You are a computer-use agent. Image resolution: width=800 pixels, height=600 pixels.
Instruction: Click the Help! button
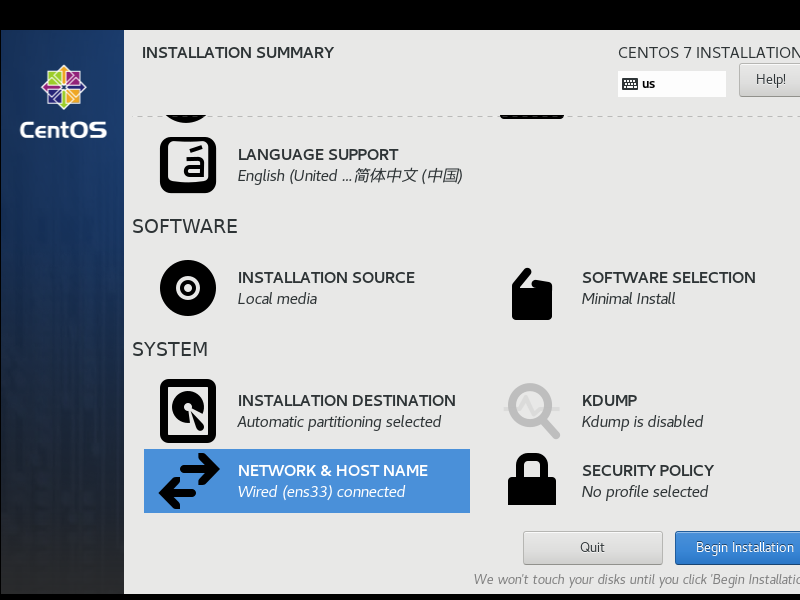770,80
